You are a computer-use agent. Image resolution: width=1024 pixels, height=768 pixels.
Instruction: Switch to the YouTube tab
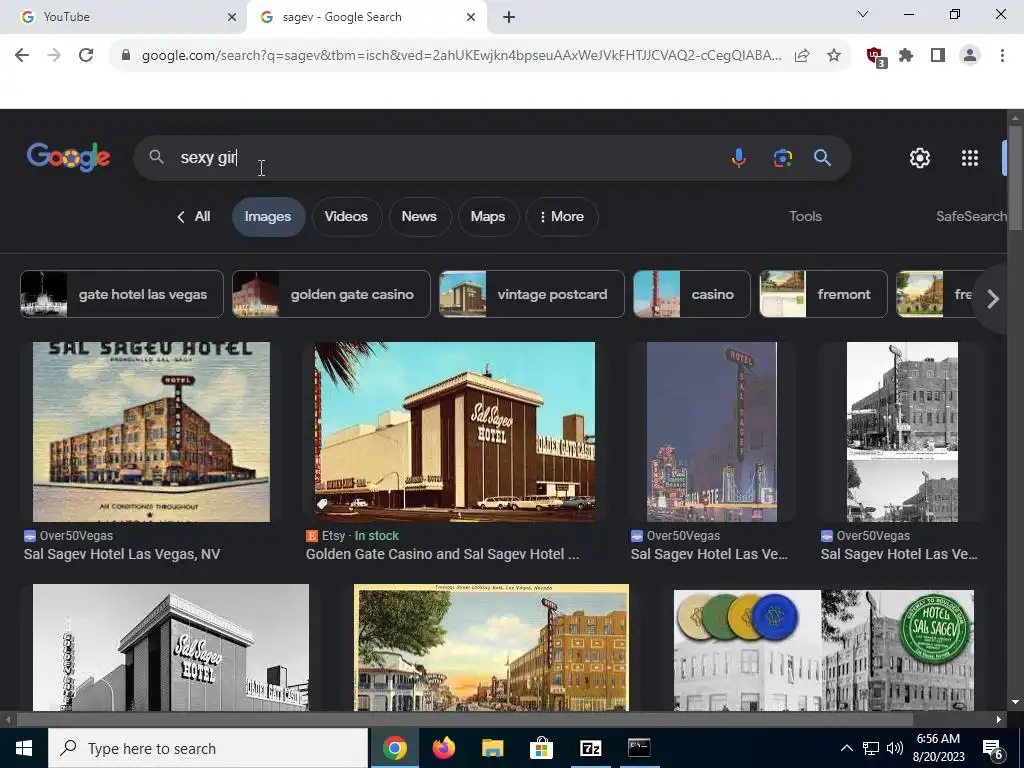pos(123,17)
